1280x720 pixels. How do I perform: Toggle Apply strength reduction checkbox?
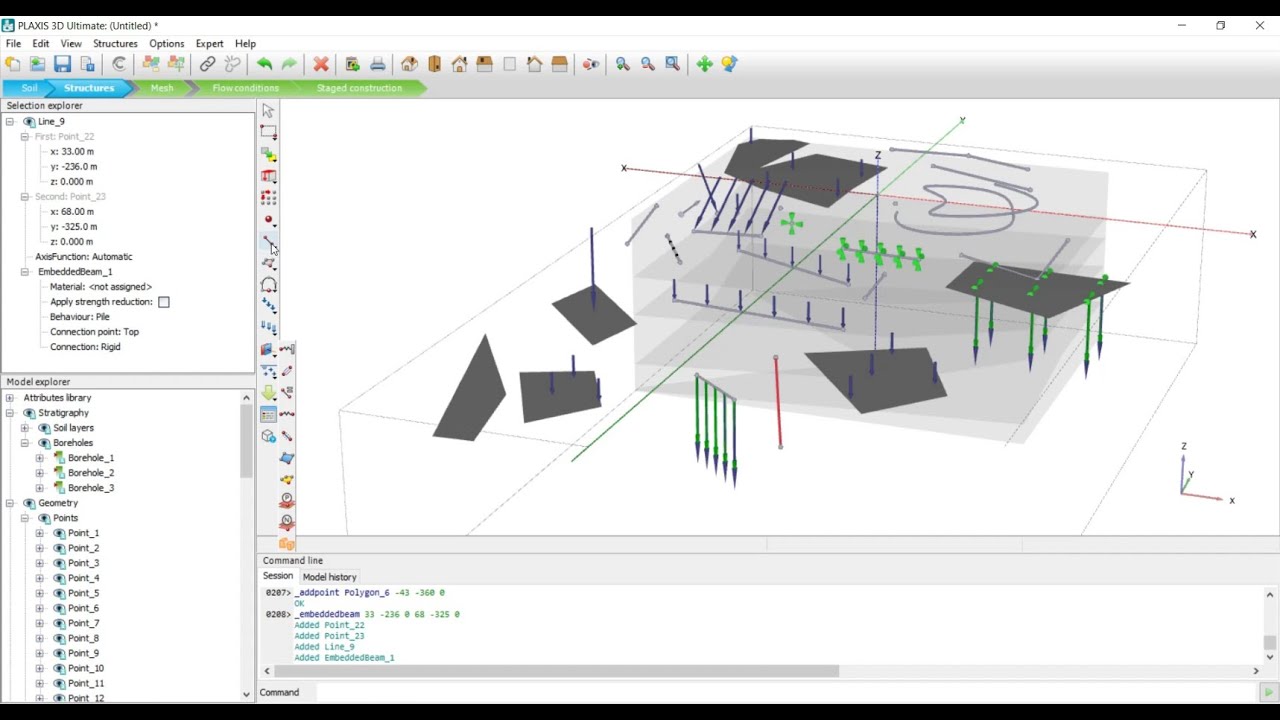164,302
